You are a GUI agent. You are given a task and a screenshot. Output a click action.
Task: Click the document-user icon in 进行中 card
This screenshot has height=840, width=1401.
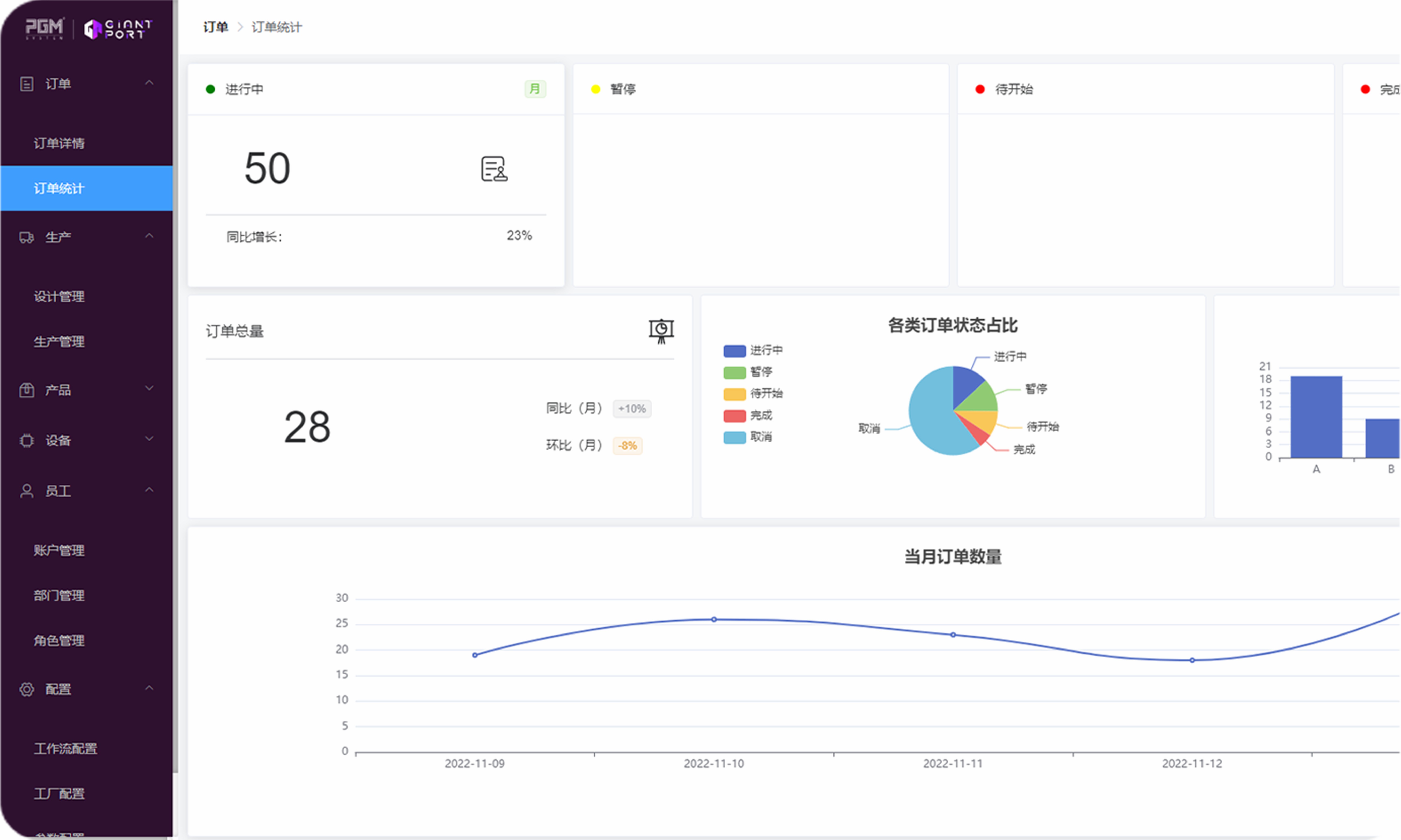[x=494, y=169]
